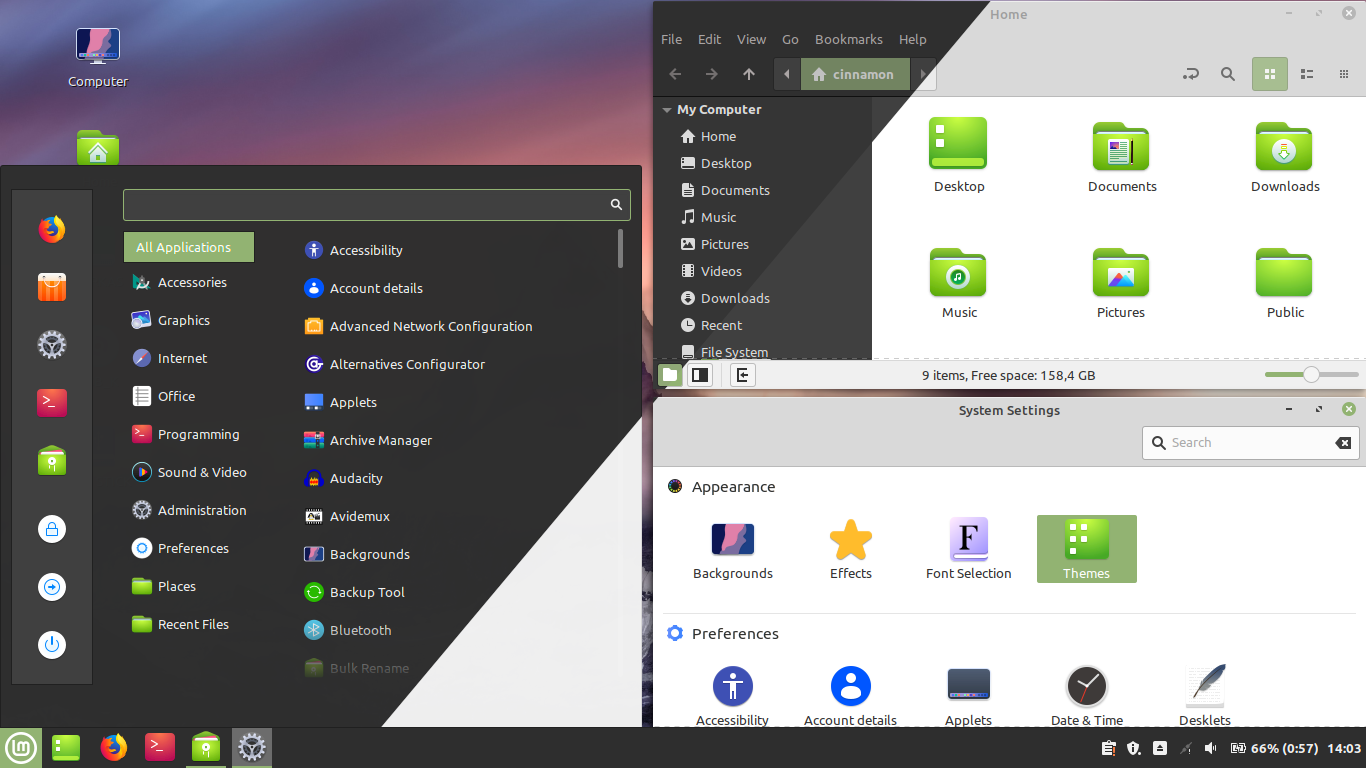Toggle Show Places in file manager status bar
Image resolution: width=1366 pixels, height=768 pixels.
[x=670, y=375]
